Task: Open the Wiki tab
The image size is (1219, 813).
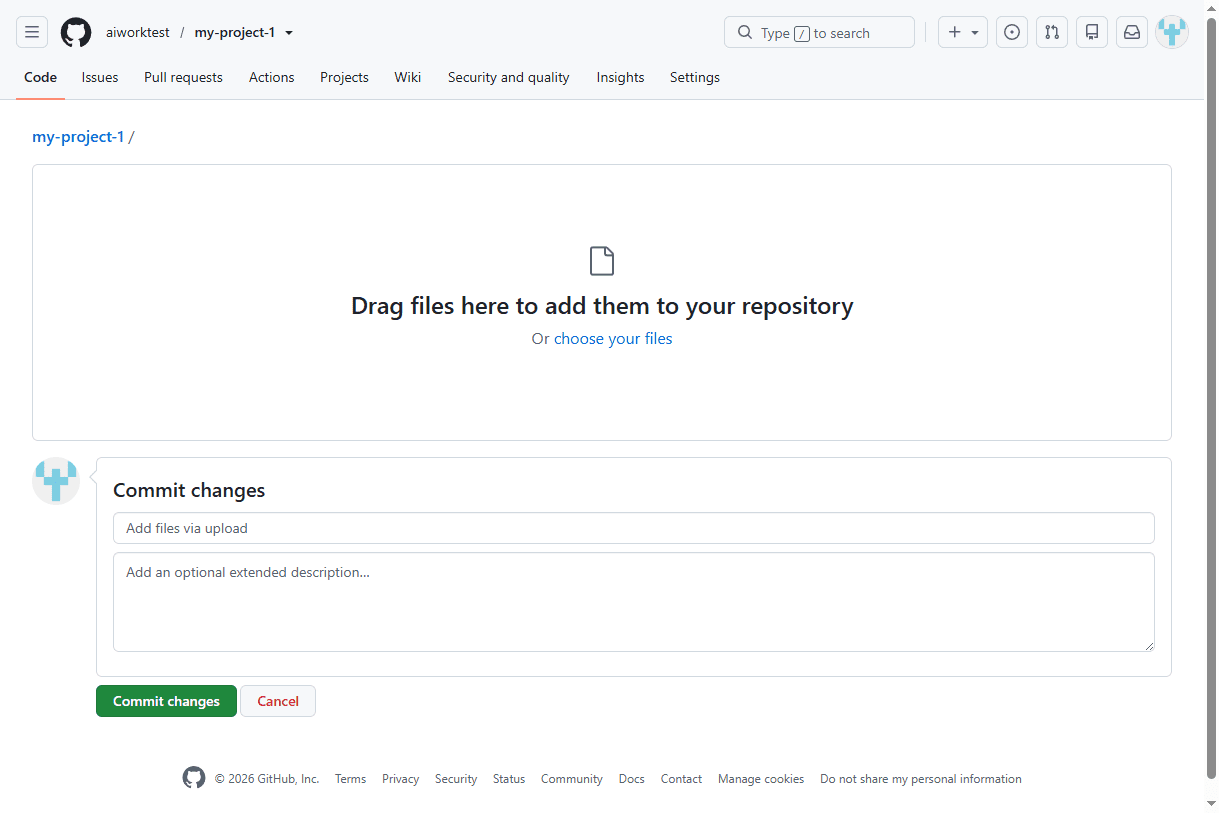Action: (407, 77)
